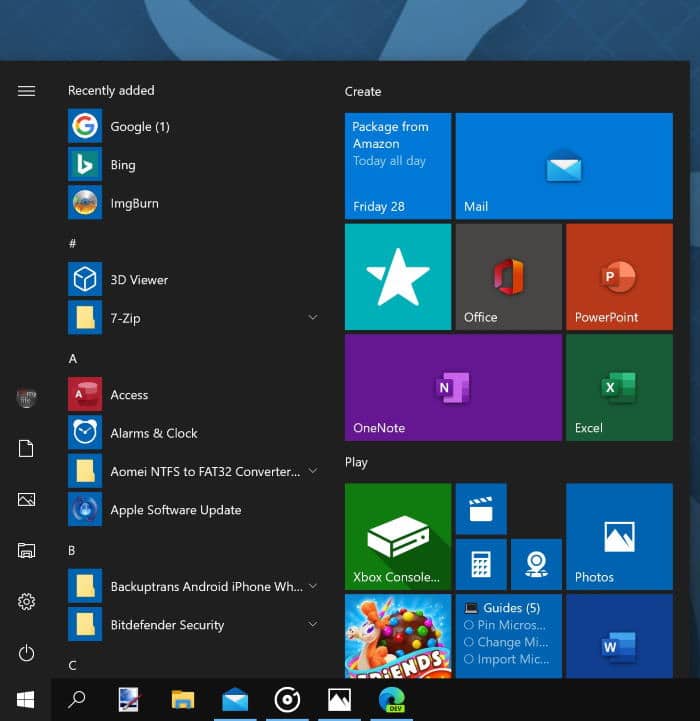Open the Office tile
This screenshot has width=700, height=721.
pyautogui.click(x=509, y=277)
